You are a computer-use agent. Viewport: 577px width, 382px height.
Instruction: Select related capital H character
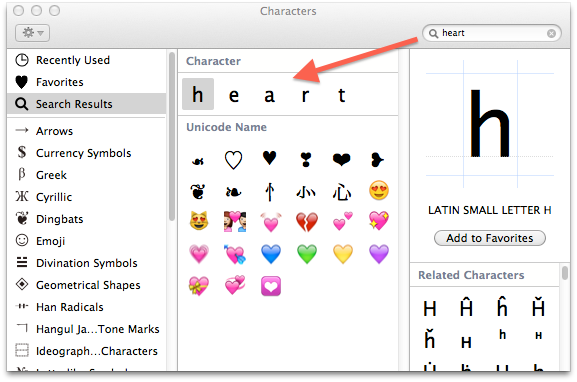point(430,308)
